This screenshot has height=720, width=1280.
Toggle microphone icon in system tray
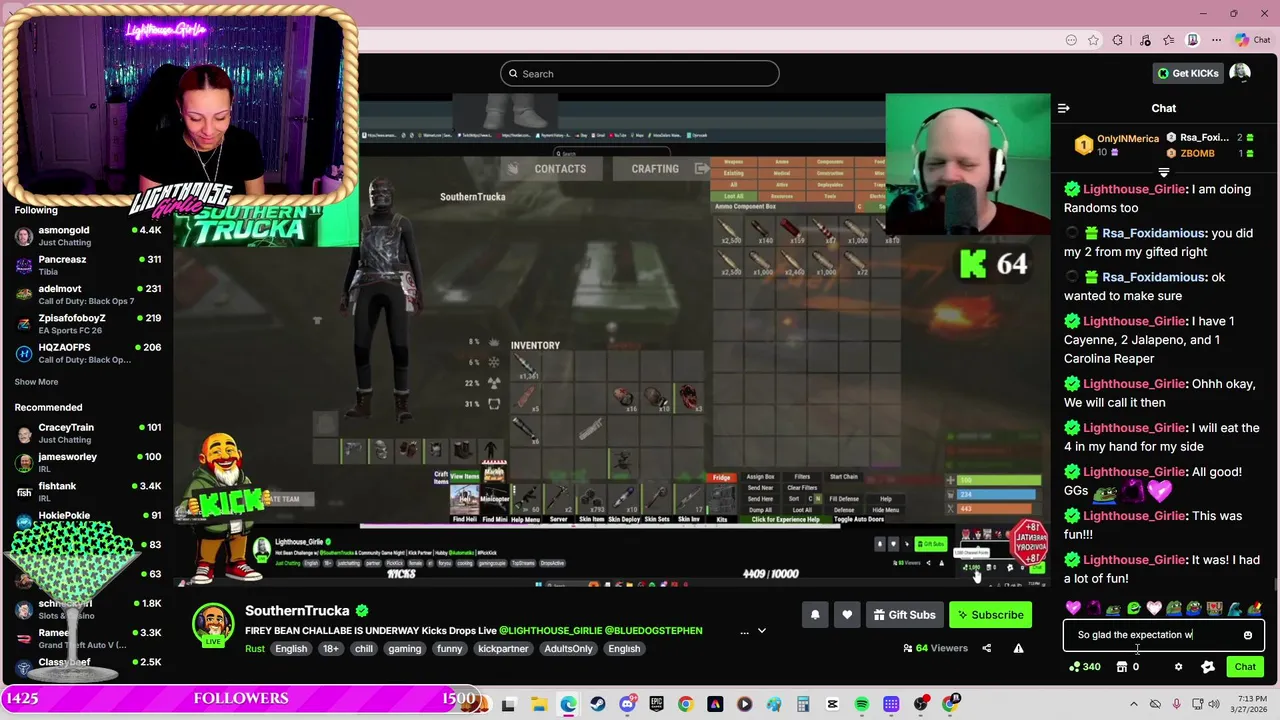pyautogui.click(x=1176, y=704)
